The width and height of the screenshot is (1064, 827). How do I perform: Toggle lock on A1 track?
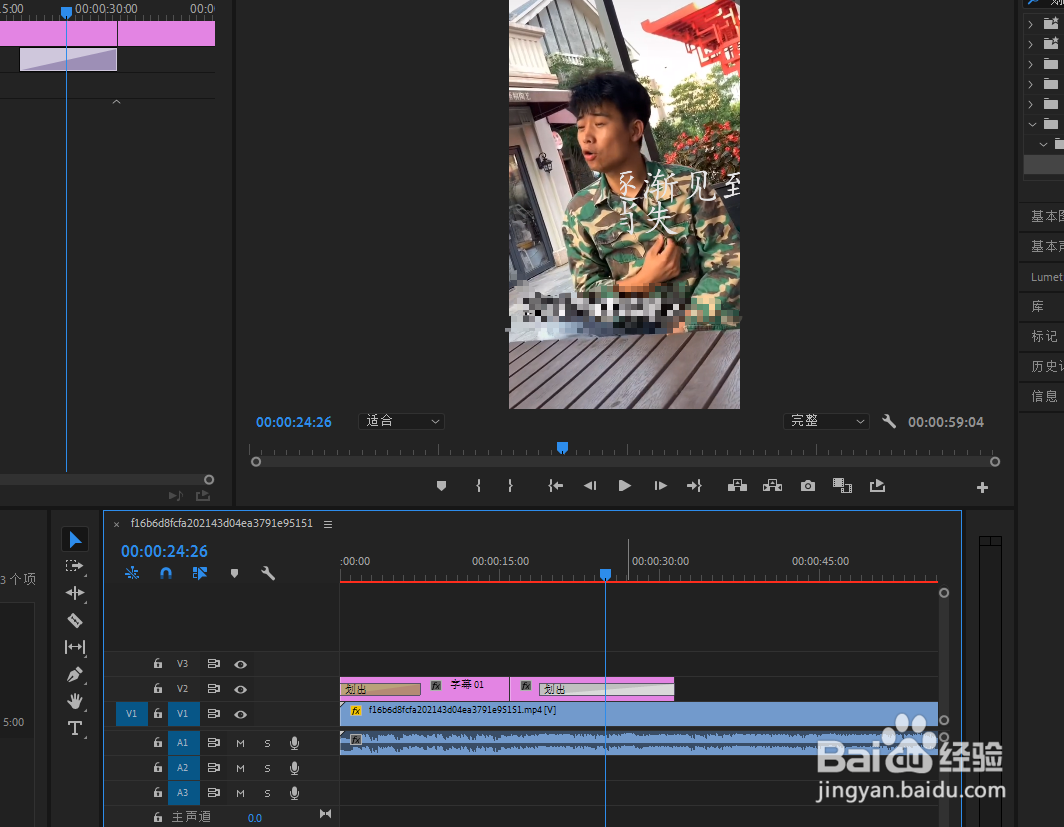pos(157,742)
